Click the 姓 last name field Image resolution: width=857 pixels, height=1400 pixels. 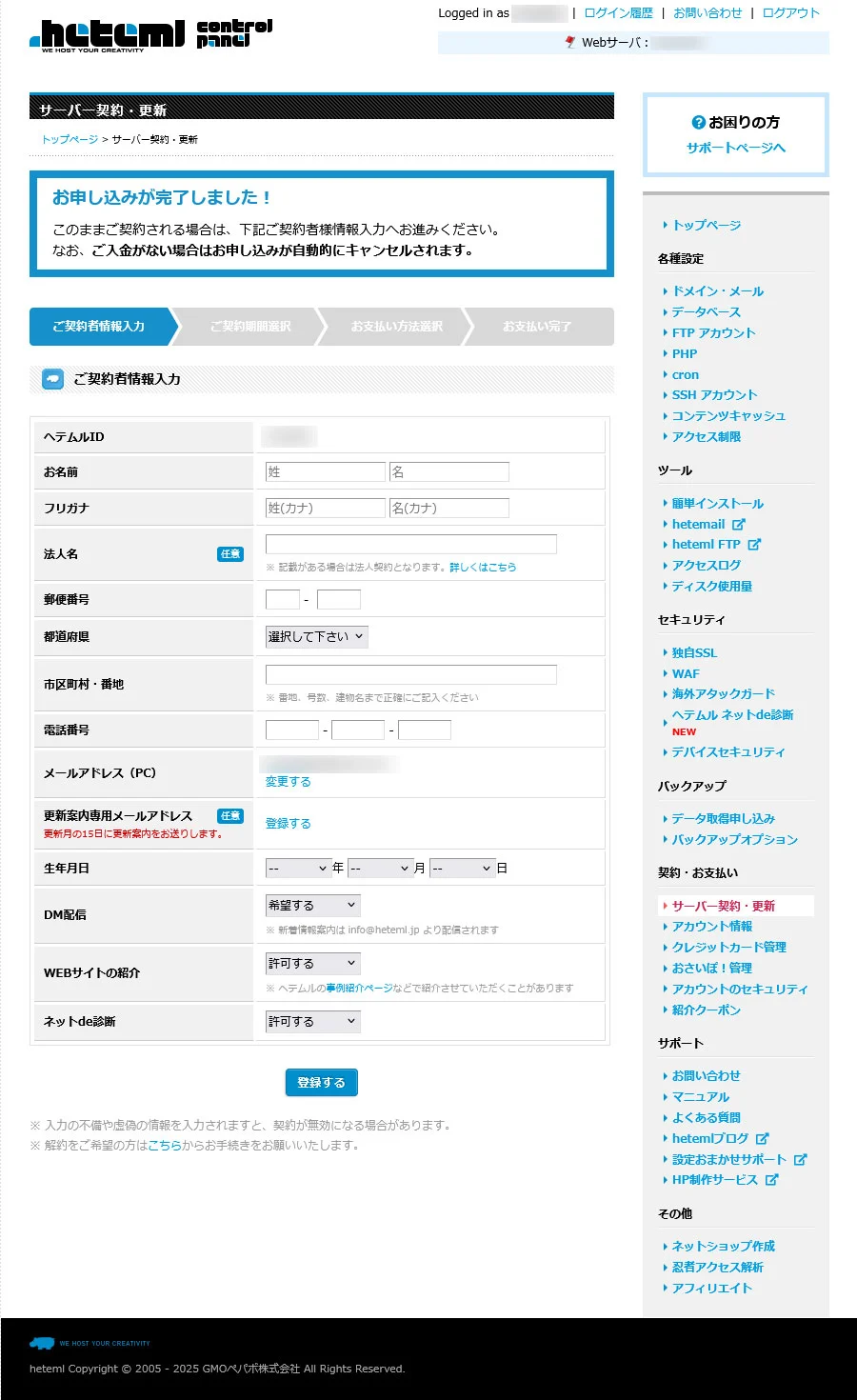tap(325, 472)
